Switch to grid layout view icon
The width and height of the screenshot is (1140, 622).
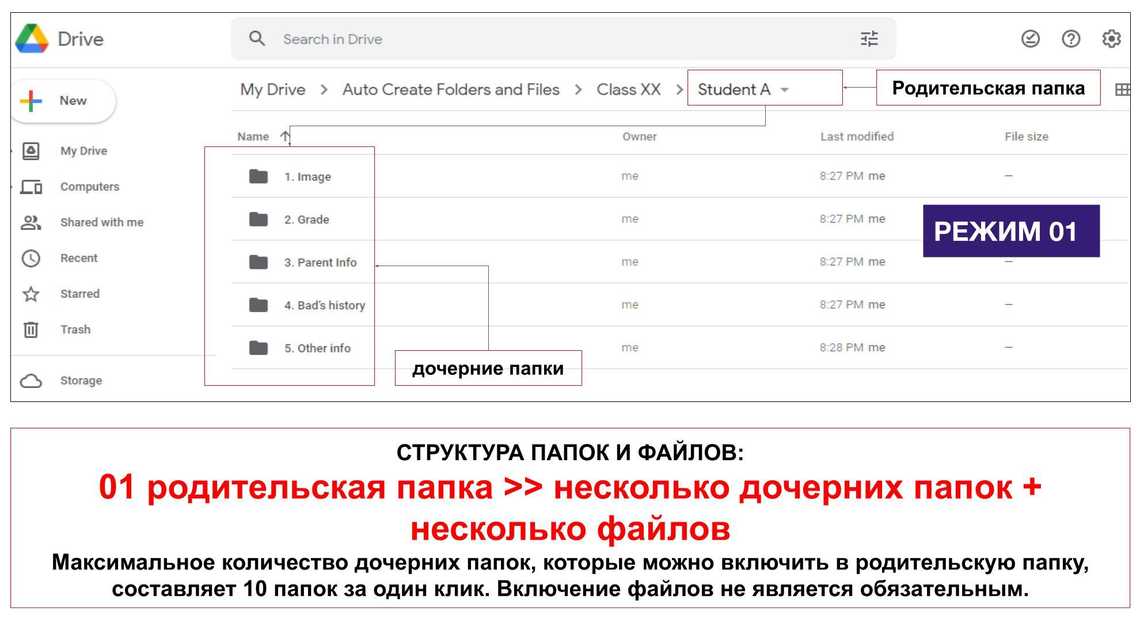pos(1123,90)
